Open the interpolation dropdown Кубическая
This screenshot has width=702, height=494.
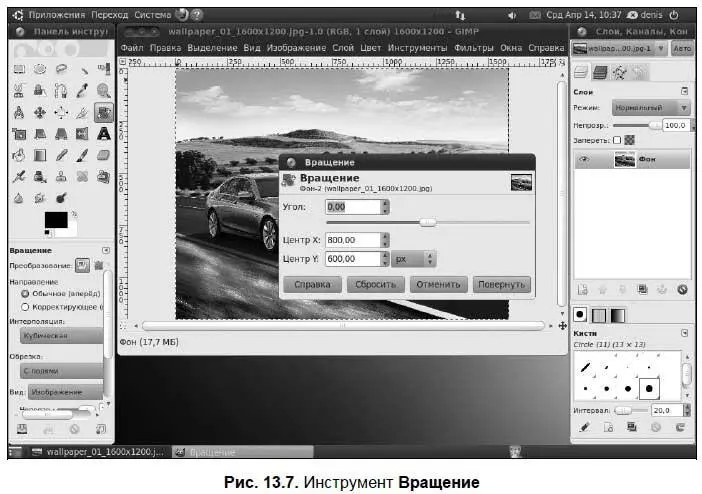62,336
